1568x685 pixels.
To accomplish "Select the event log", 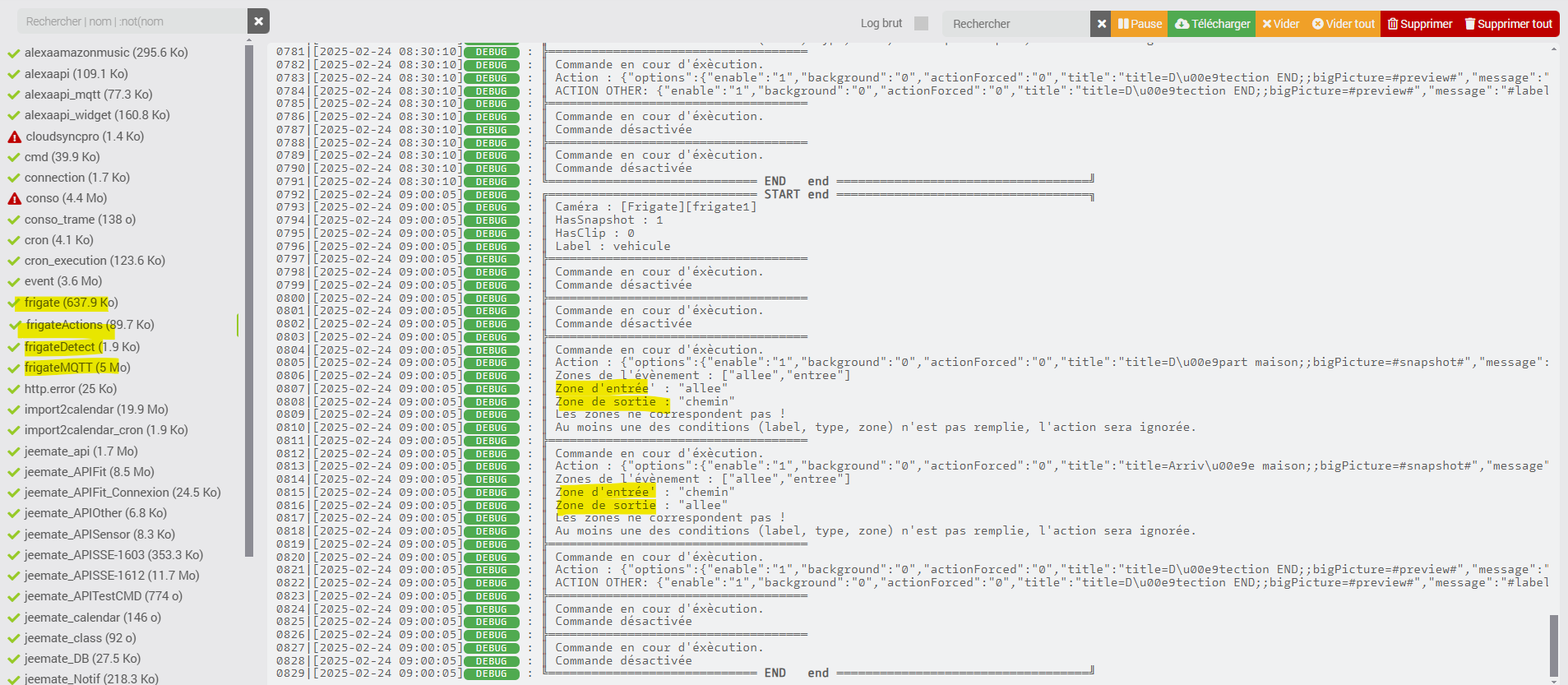I will (63, 281).
